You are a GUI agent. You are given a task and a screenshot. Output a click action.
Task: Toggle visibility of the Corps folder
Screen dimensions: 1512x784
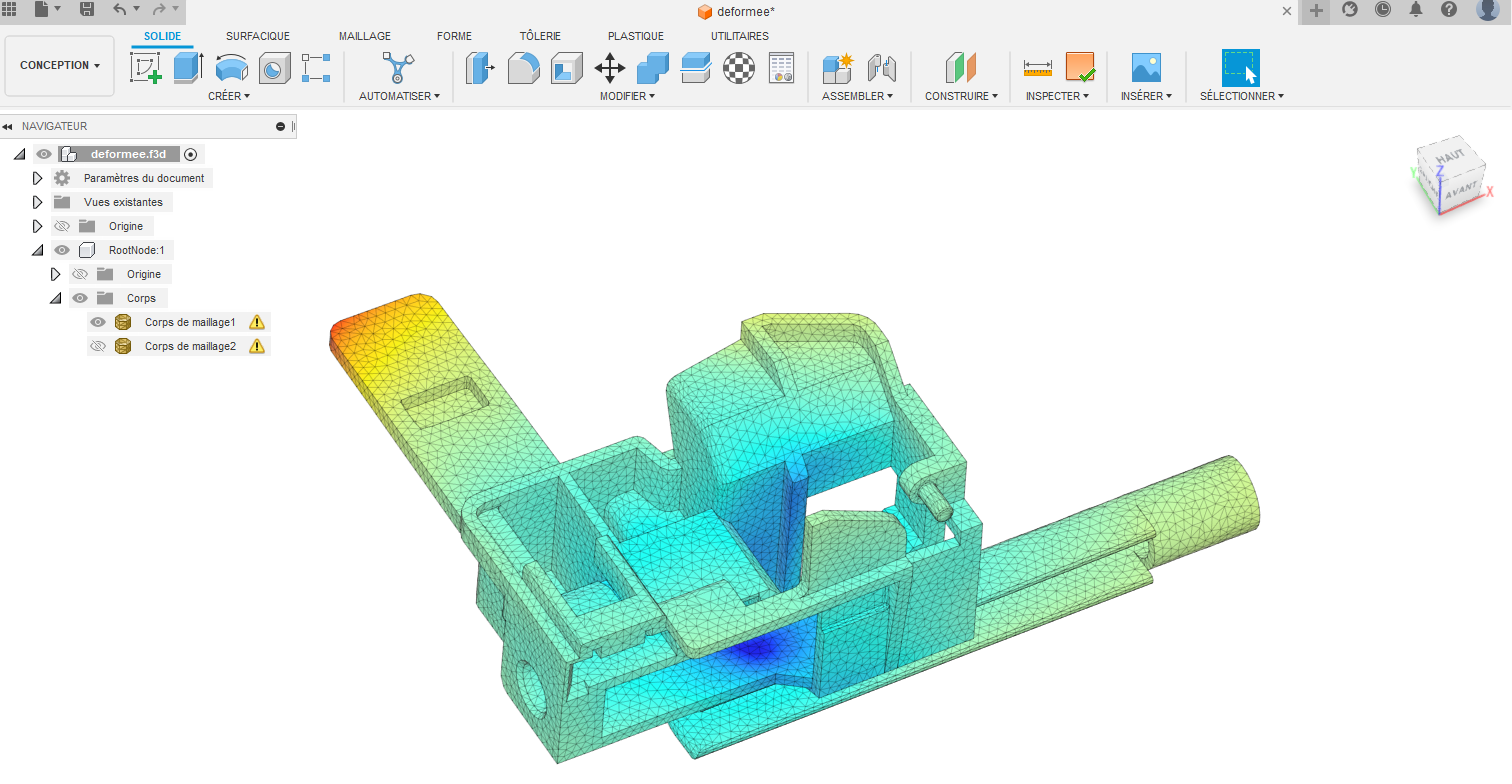point(80,298)
